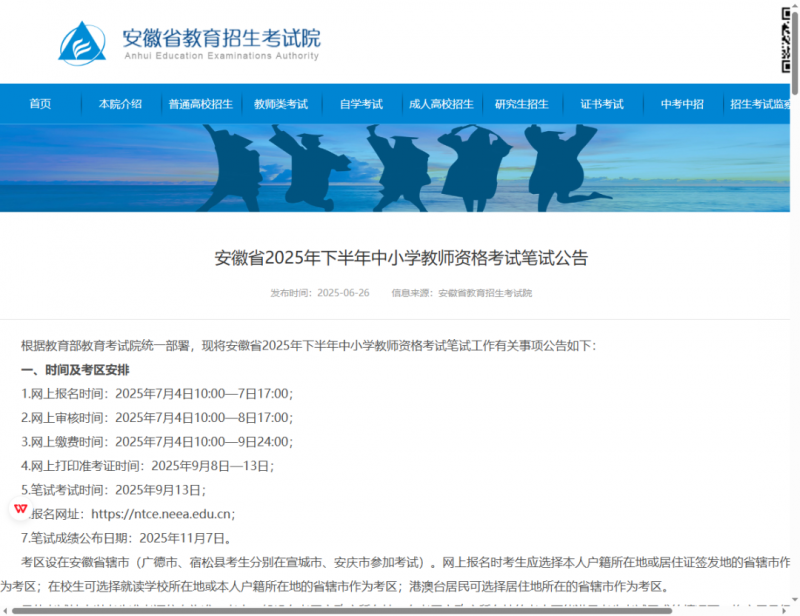Image resolution: width=800 pixels, height=616 pixels.
Task: Click the QR code at top right
Action: coord(789,40)
